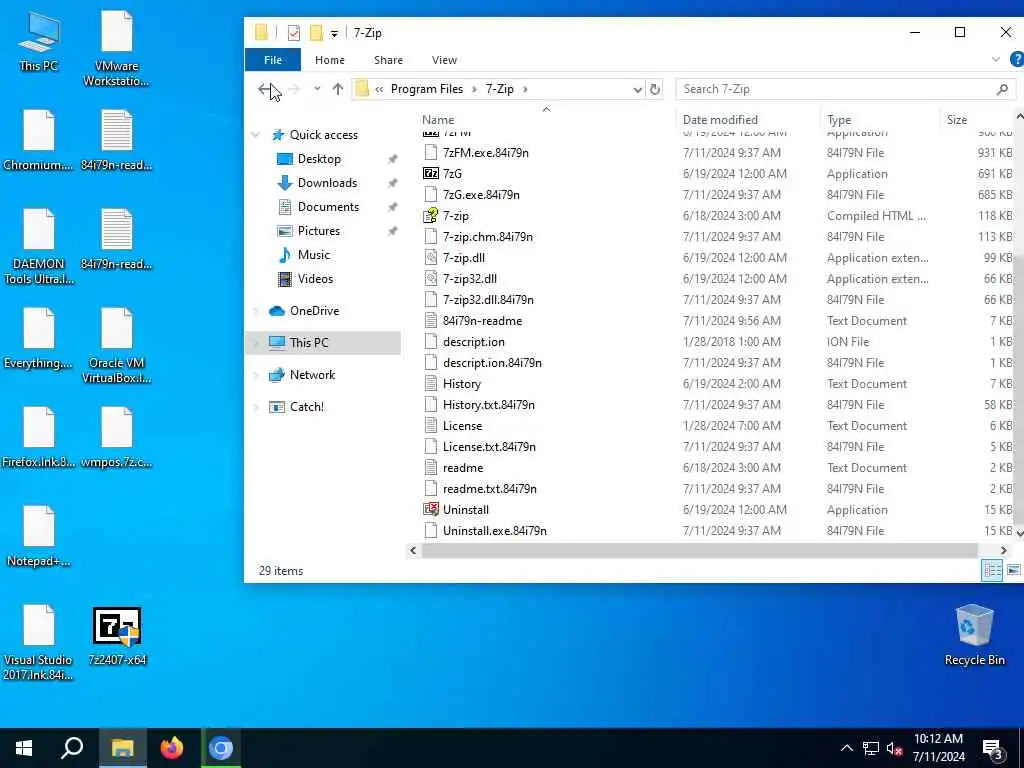Select the Oracle VM VirtualBox desktop file
Screen dimensions: 1024x768
(x=116, y=345)
